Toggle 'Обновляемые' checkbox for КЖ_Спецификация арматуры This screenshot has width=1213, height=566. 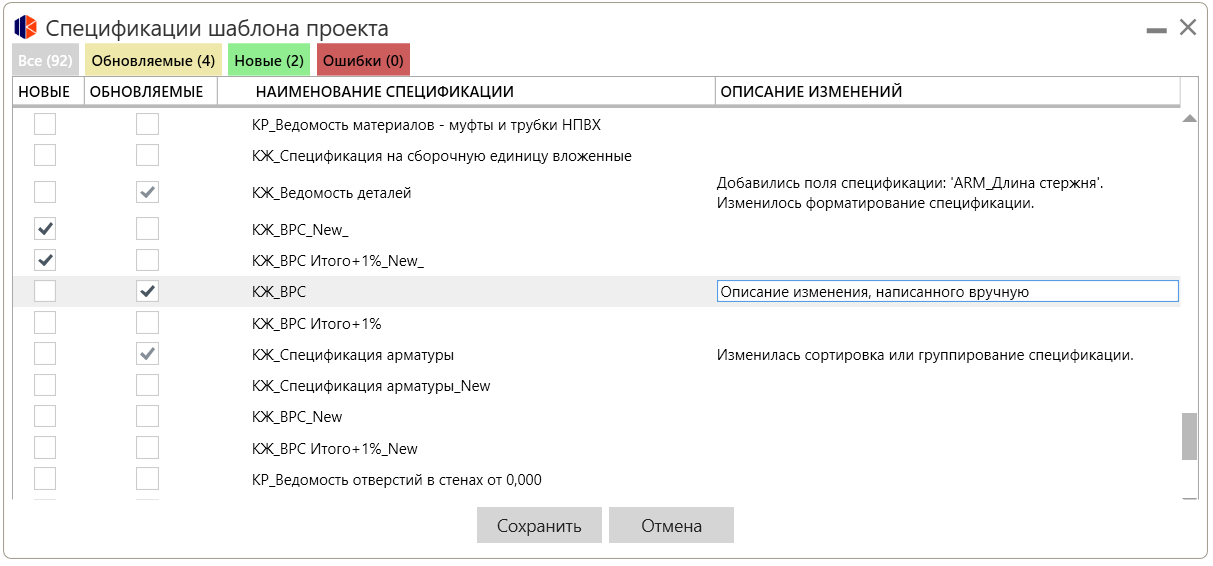pyautogui.click(x=147, y=354)
